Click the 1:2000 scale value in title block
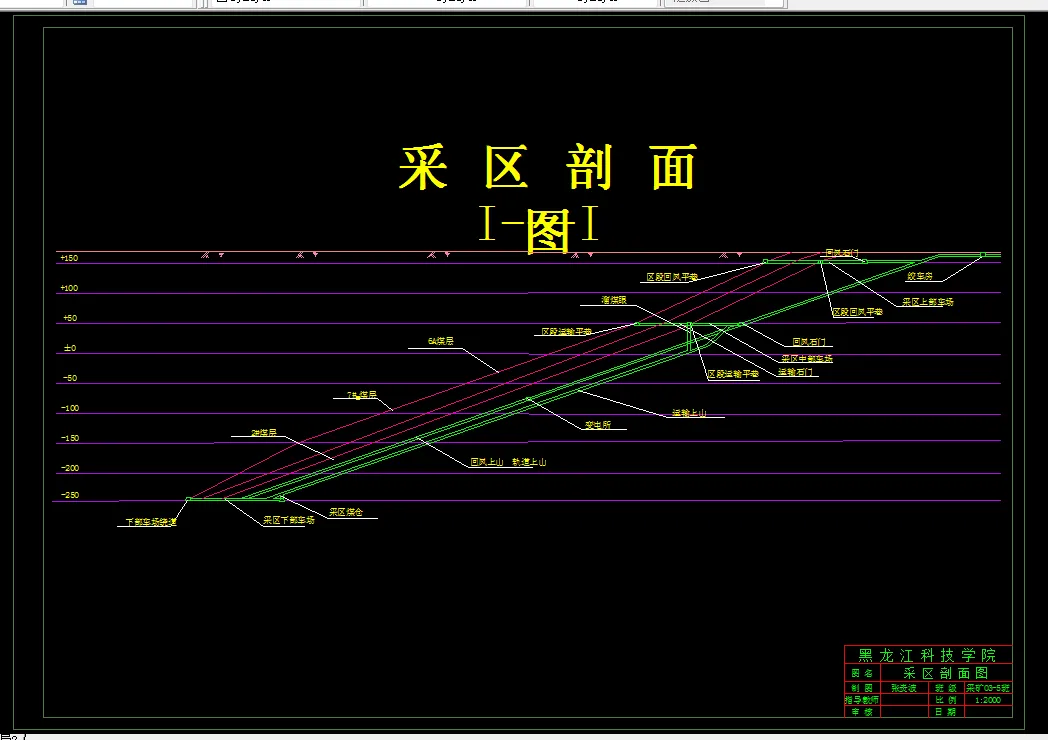1048x740 pixels. [986, 700]
